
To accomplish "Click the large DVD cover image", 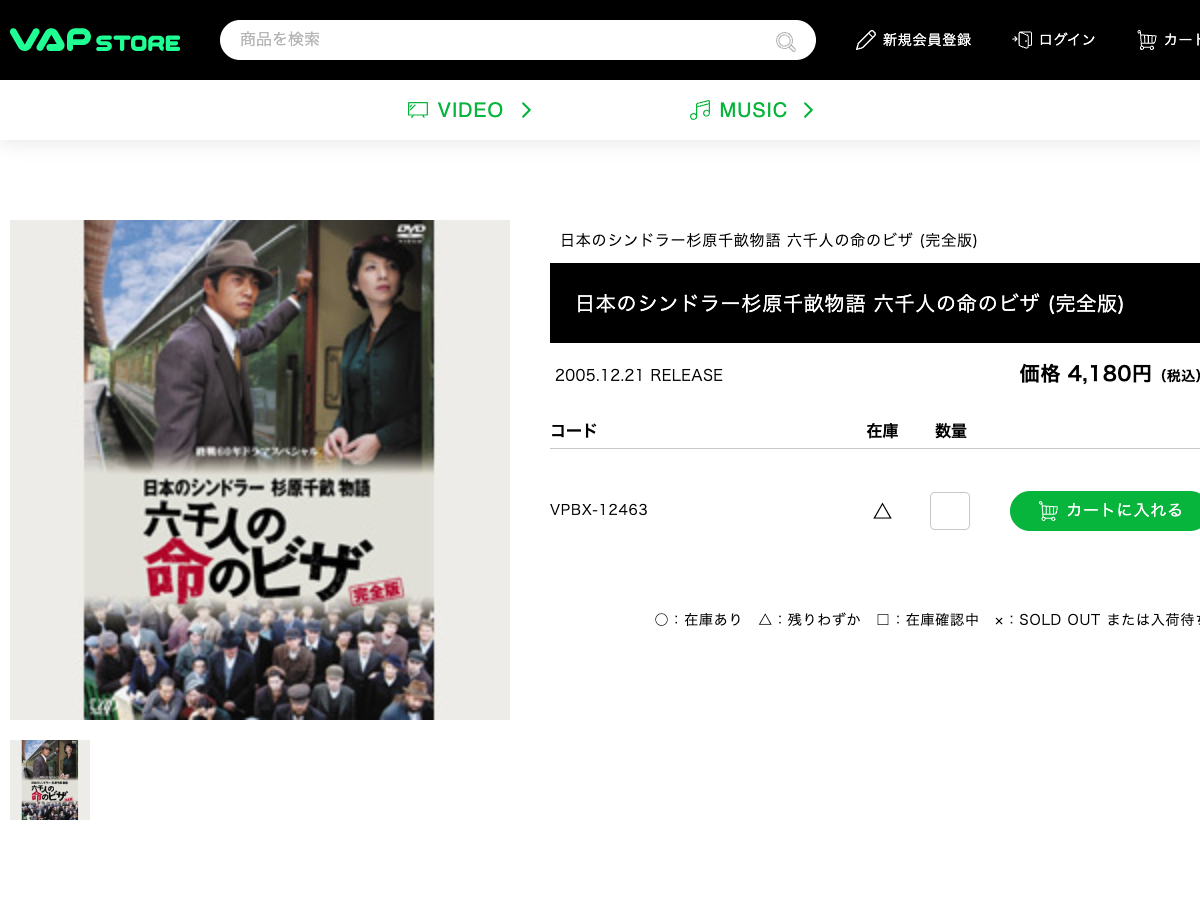I will (260, 470).
